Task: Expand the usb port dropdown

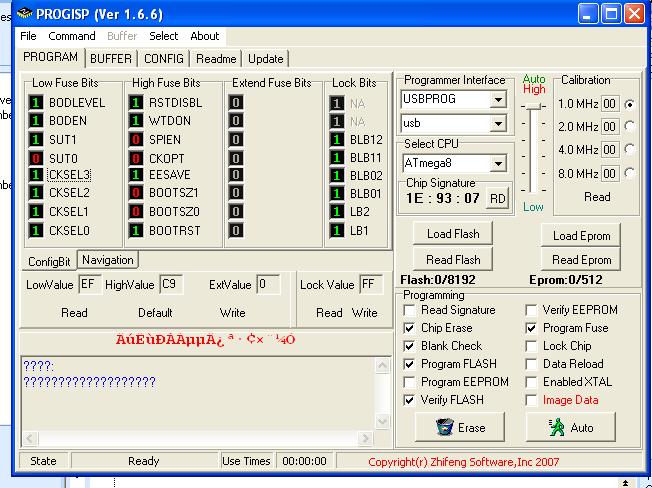Action: [497, 124]
